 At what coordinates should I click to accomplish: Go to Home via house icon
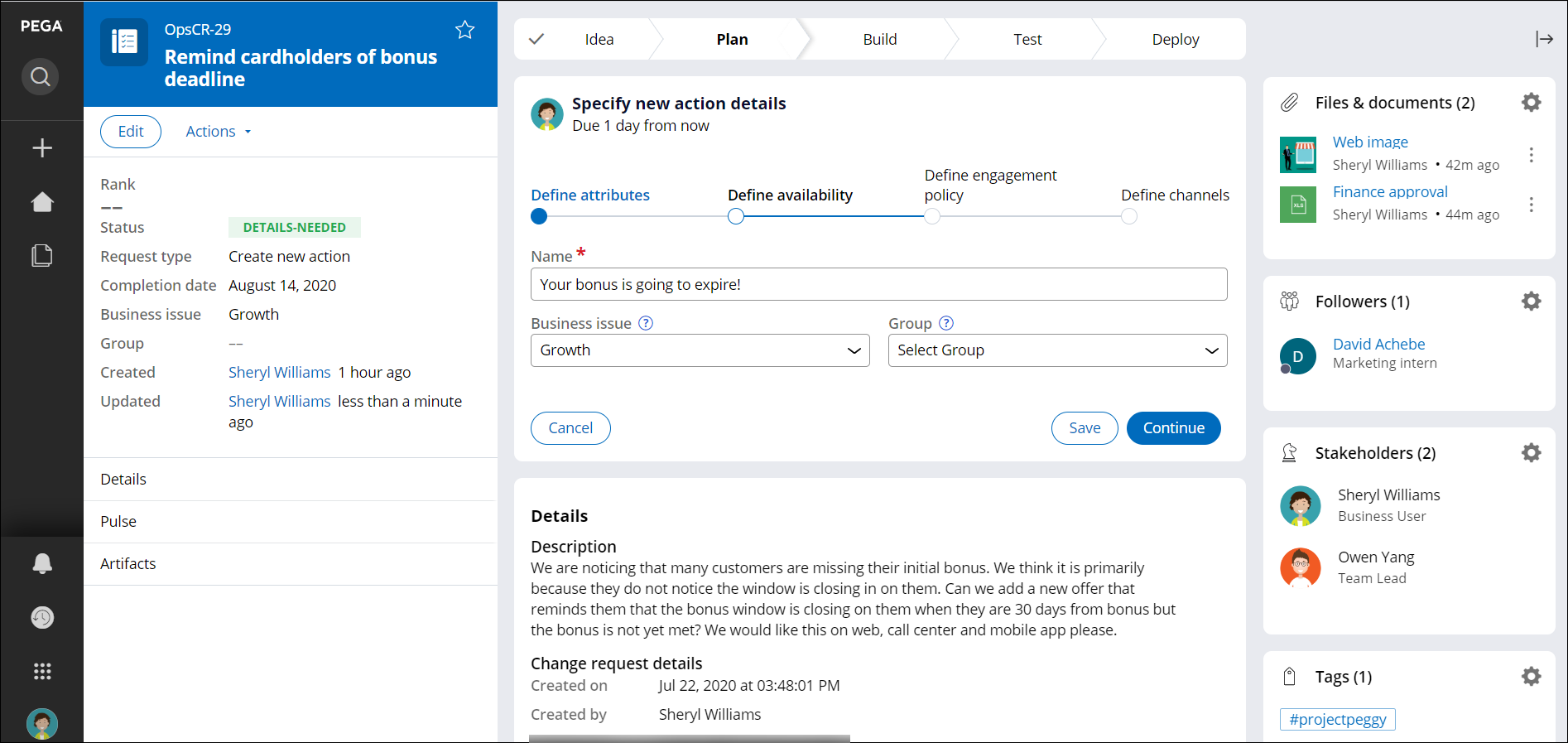(x=42, y=202)
